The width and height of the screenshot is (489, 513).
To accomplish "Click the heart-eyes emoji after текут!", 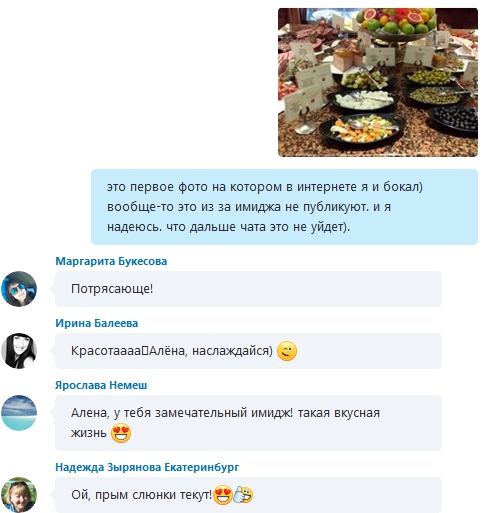I will click(223, 495).
